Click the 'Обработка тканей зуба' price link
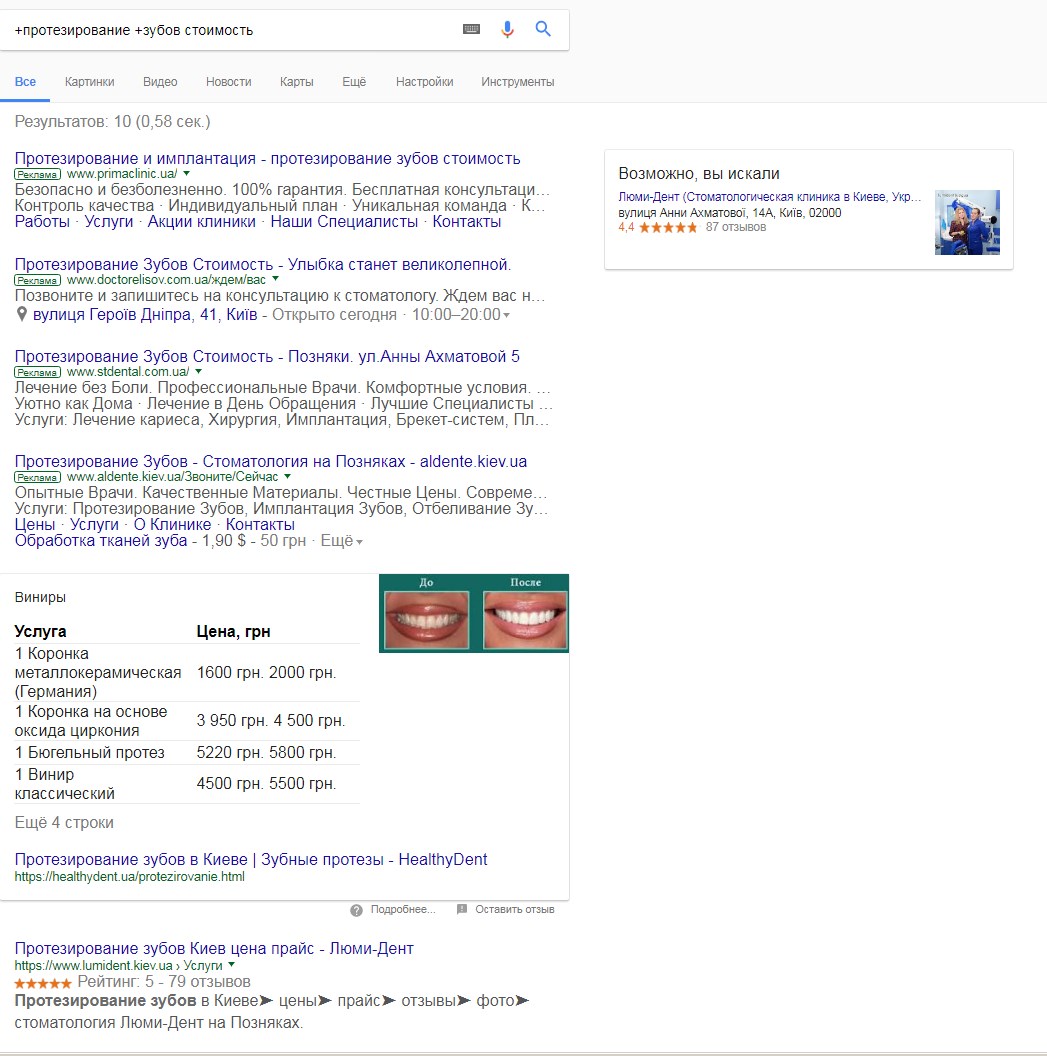Screen dimensions: 1047x1056 click(101, 541)
